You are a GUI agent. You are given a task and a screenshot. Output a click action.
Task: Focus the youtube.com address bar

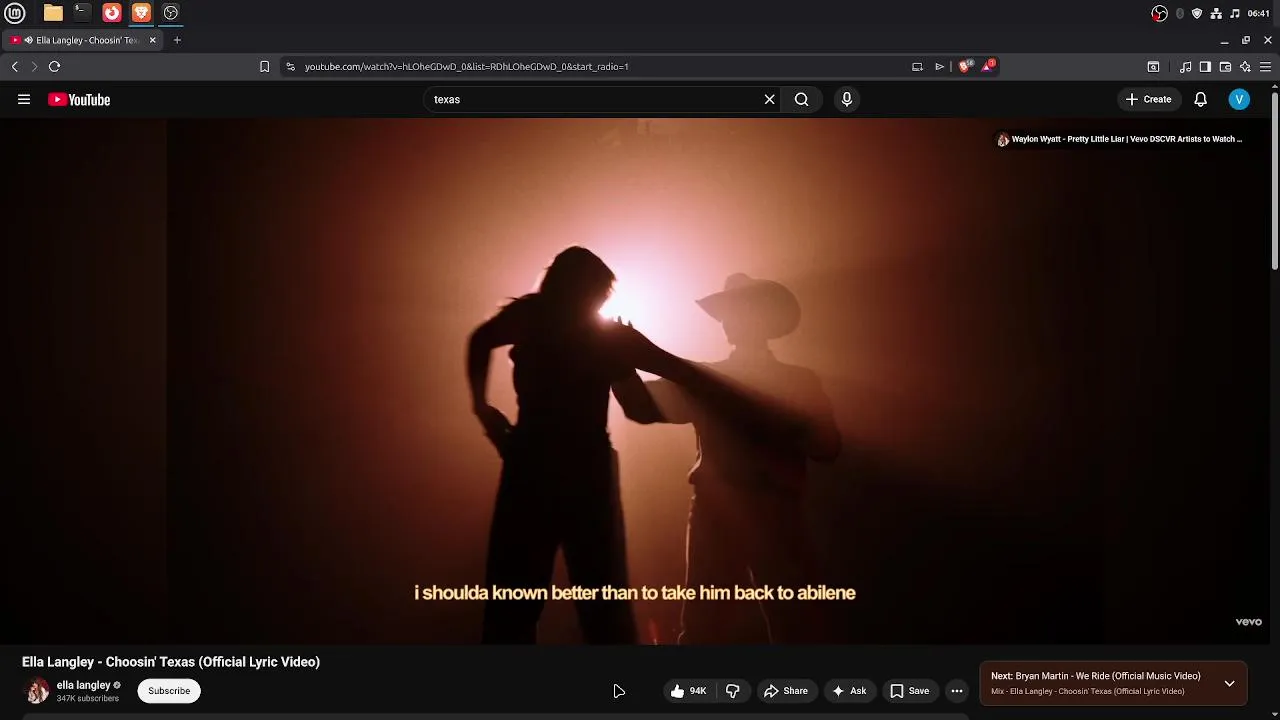[600, 67]
